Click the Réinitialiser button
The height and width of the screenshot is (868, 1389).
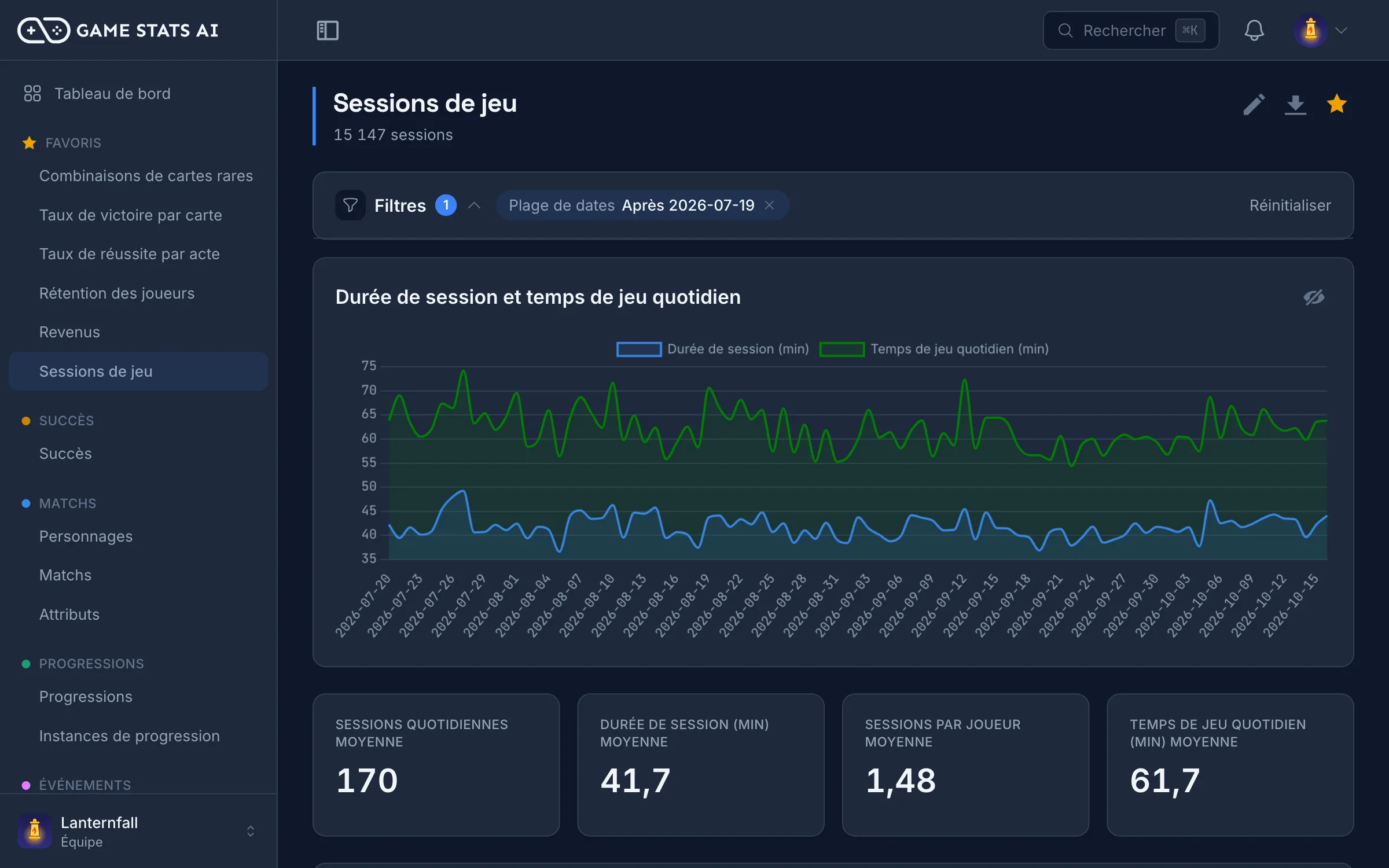point(1290,205)
